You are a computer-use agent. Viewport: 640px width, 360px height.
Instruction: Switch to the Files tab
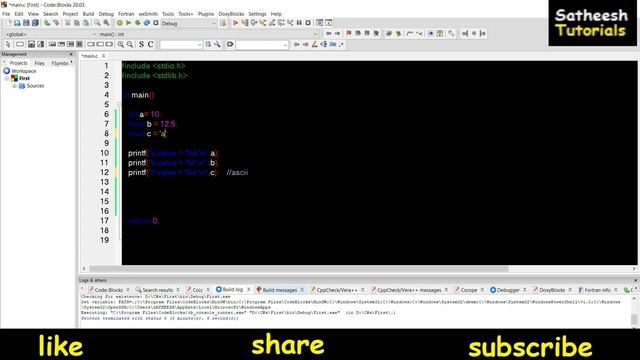pos(40,63)
